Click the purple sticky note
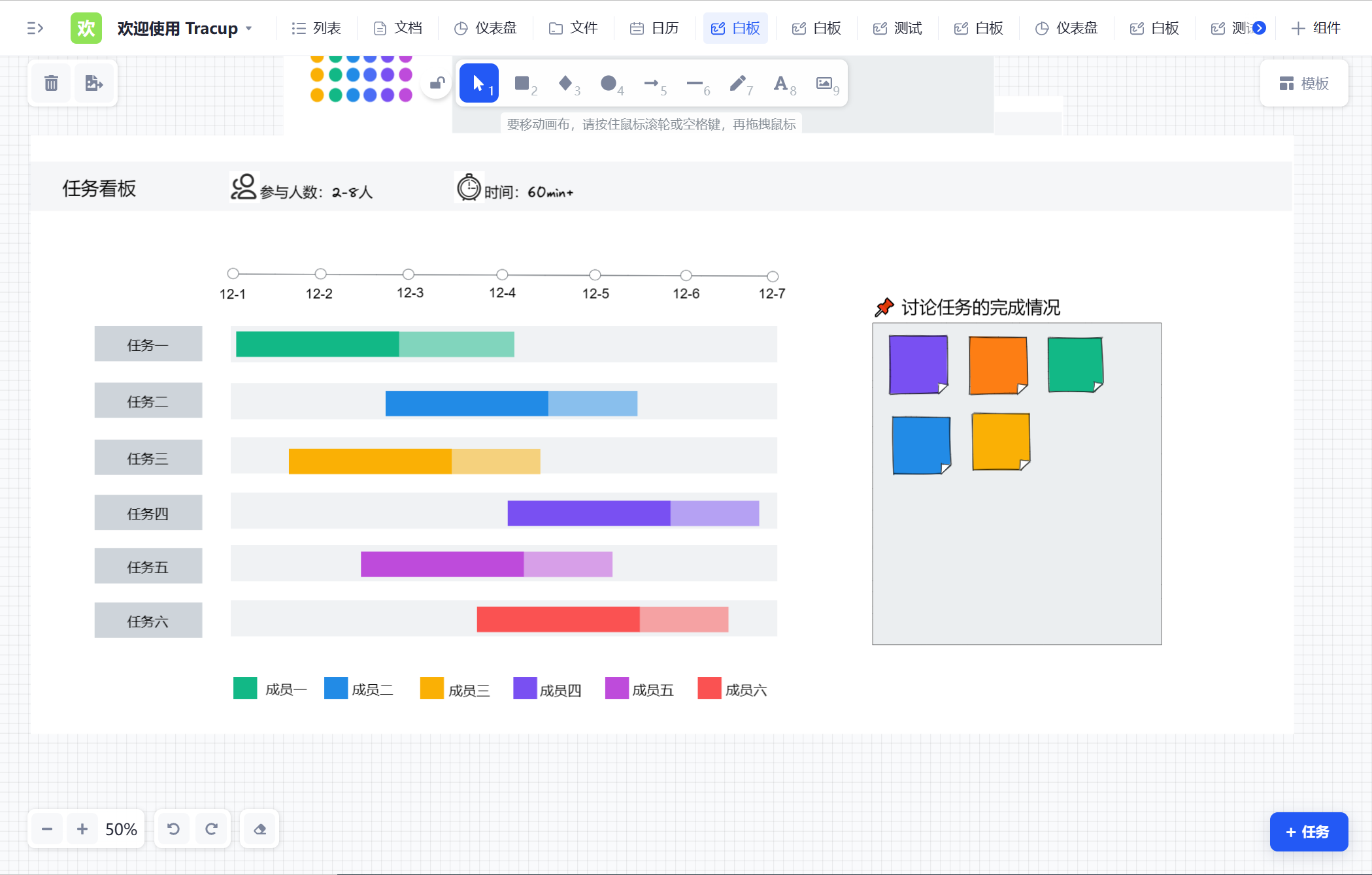The height and width of the screenshot is (875, 1372). 918,365
